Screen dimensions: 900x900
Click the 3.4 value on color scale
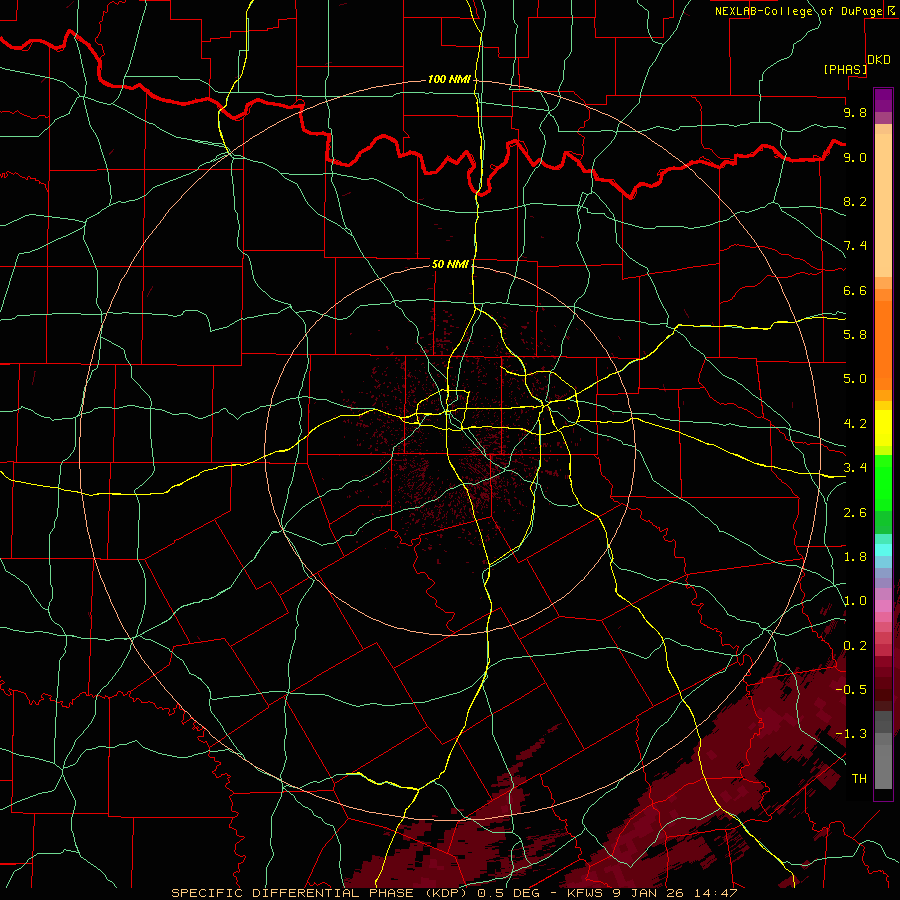click(855, 467)
